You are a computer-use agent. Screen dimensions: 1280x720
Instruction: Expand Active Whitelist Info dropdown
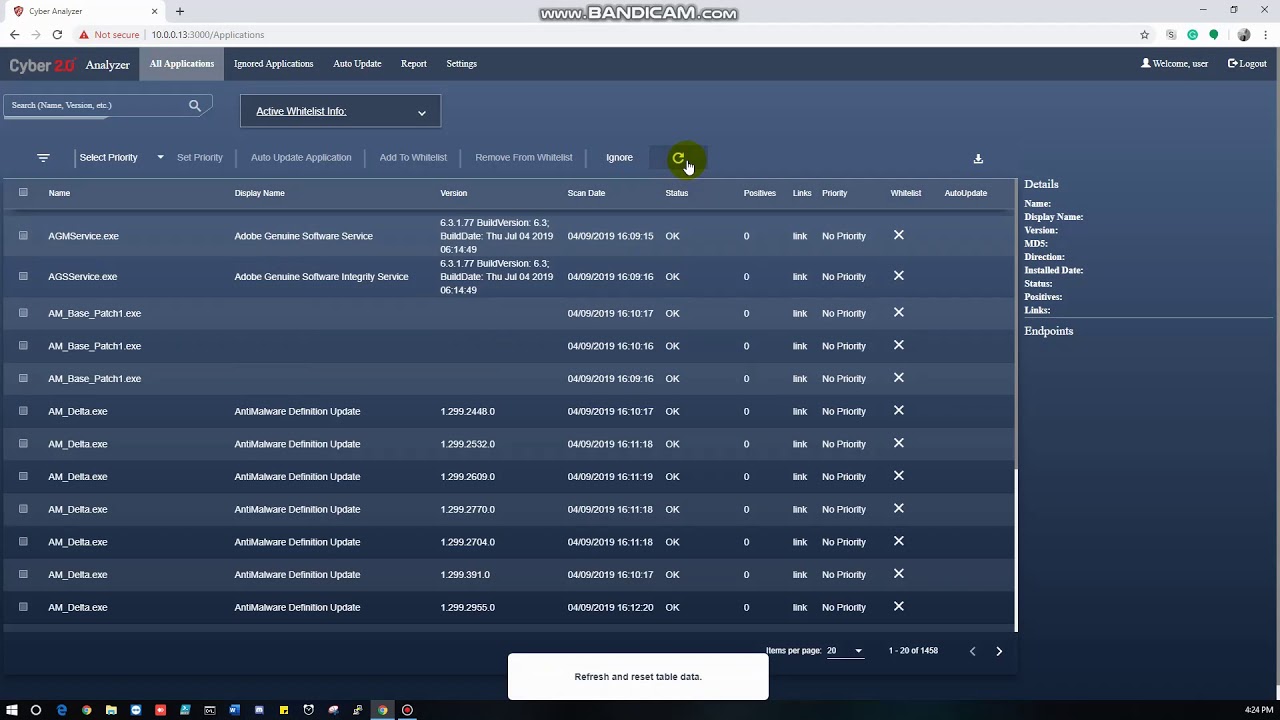[340, 111]
